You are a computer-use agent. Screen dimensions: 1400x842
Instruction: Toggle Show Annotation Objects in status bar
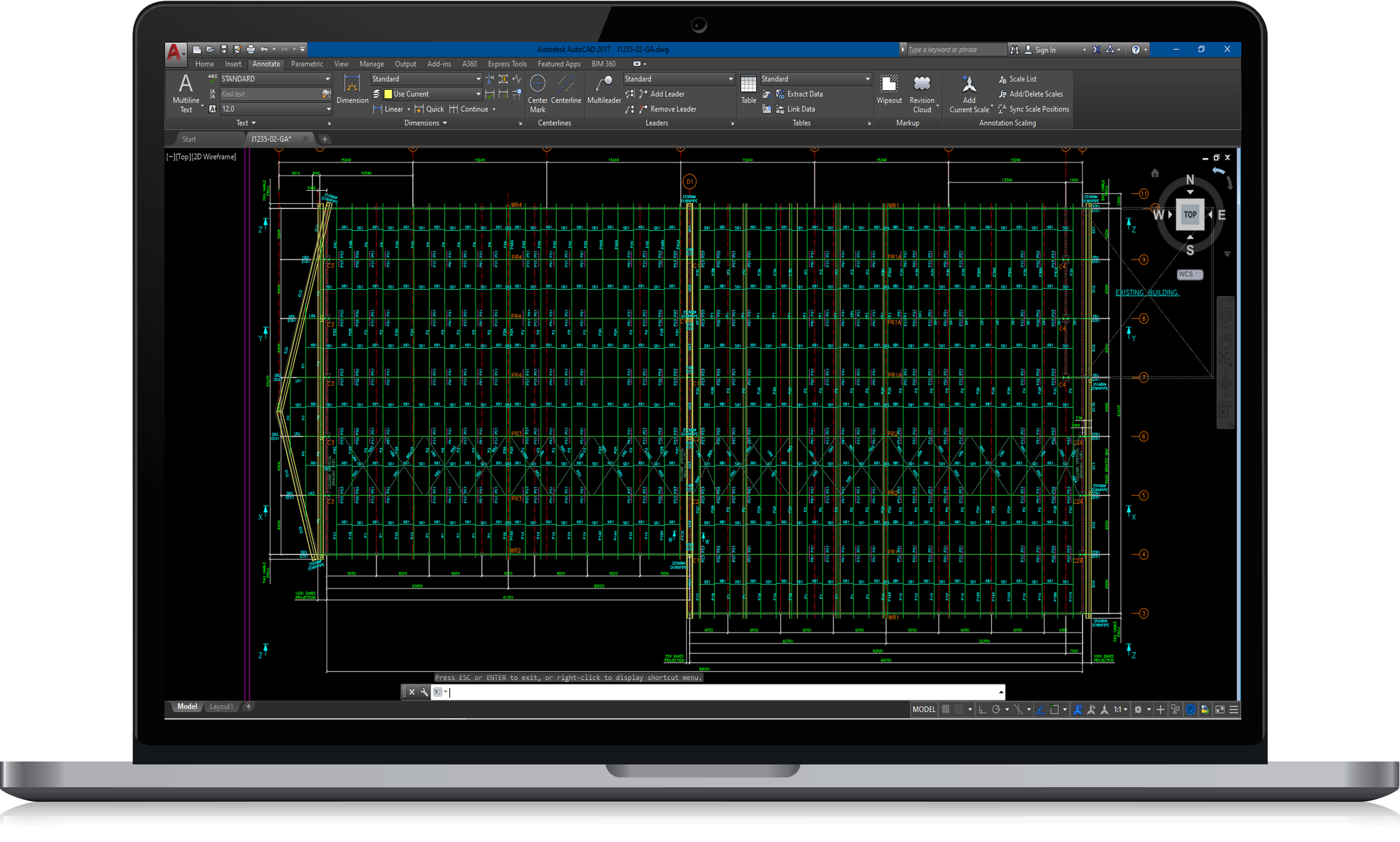1077,710
